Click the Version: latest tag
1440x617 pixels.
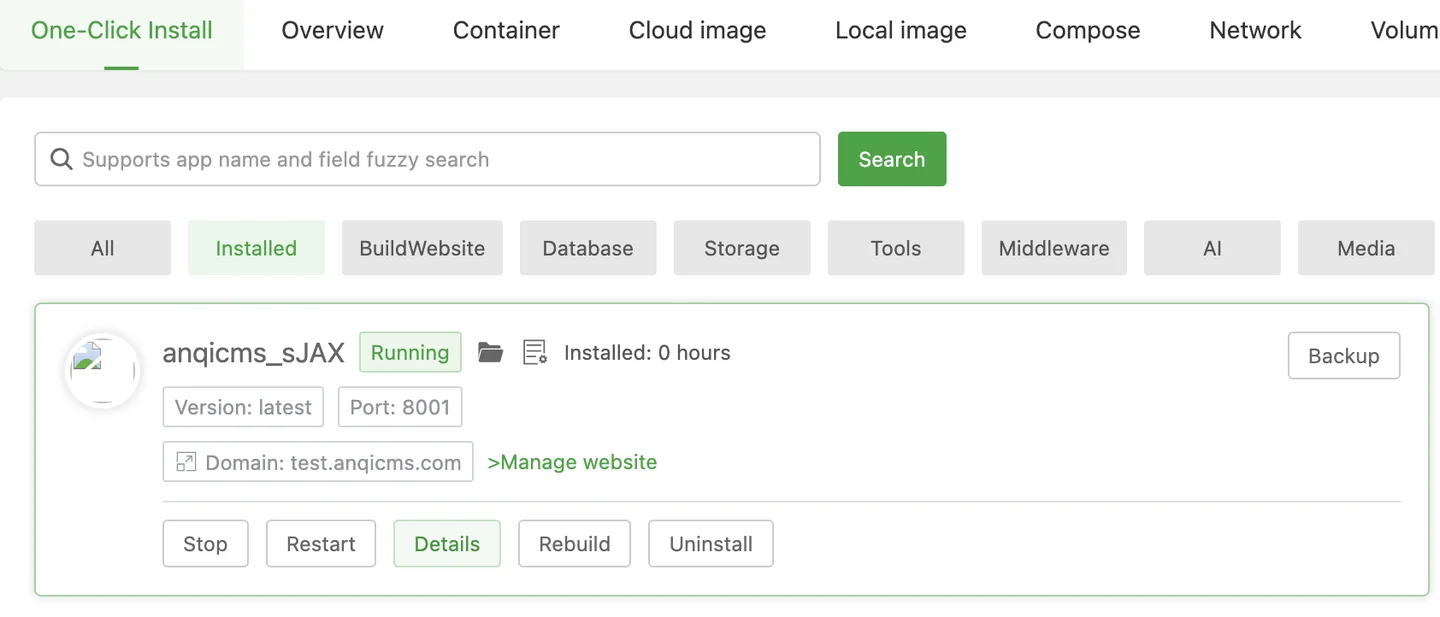(x=243, y=407)
